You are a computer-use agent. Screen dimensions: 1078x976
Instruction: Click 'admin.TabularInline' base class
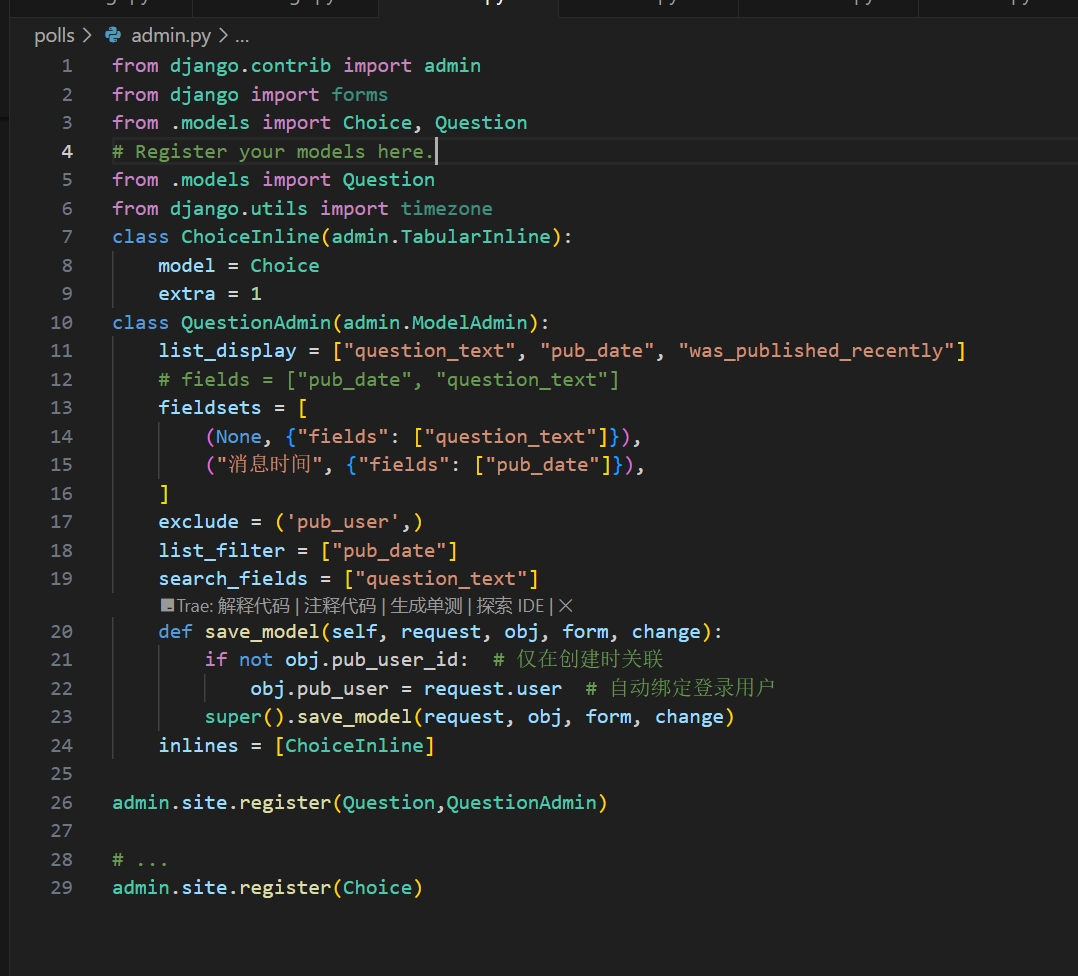point(441,237)
